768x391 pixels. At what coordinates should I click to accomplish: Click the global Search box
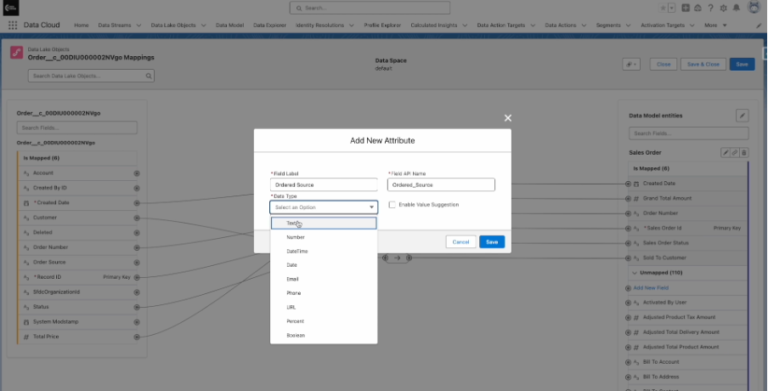370,8
